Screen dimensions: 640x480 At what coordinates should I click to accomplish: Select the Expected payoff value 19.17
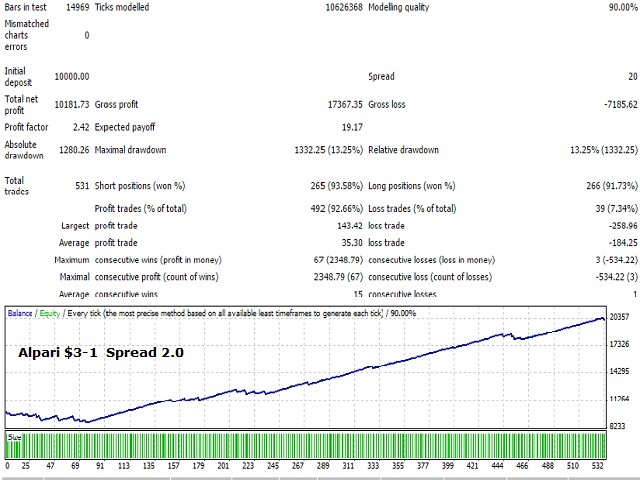pyautogui.click(x=335, y=127)
